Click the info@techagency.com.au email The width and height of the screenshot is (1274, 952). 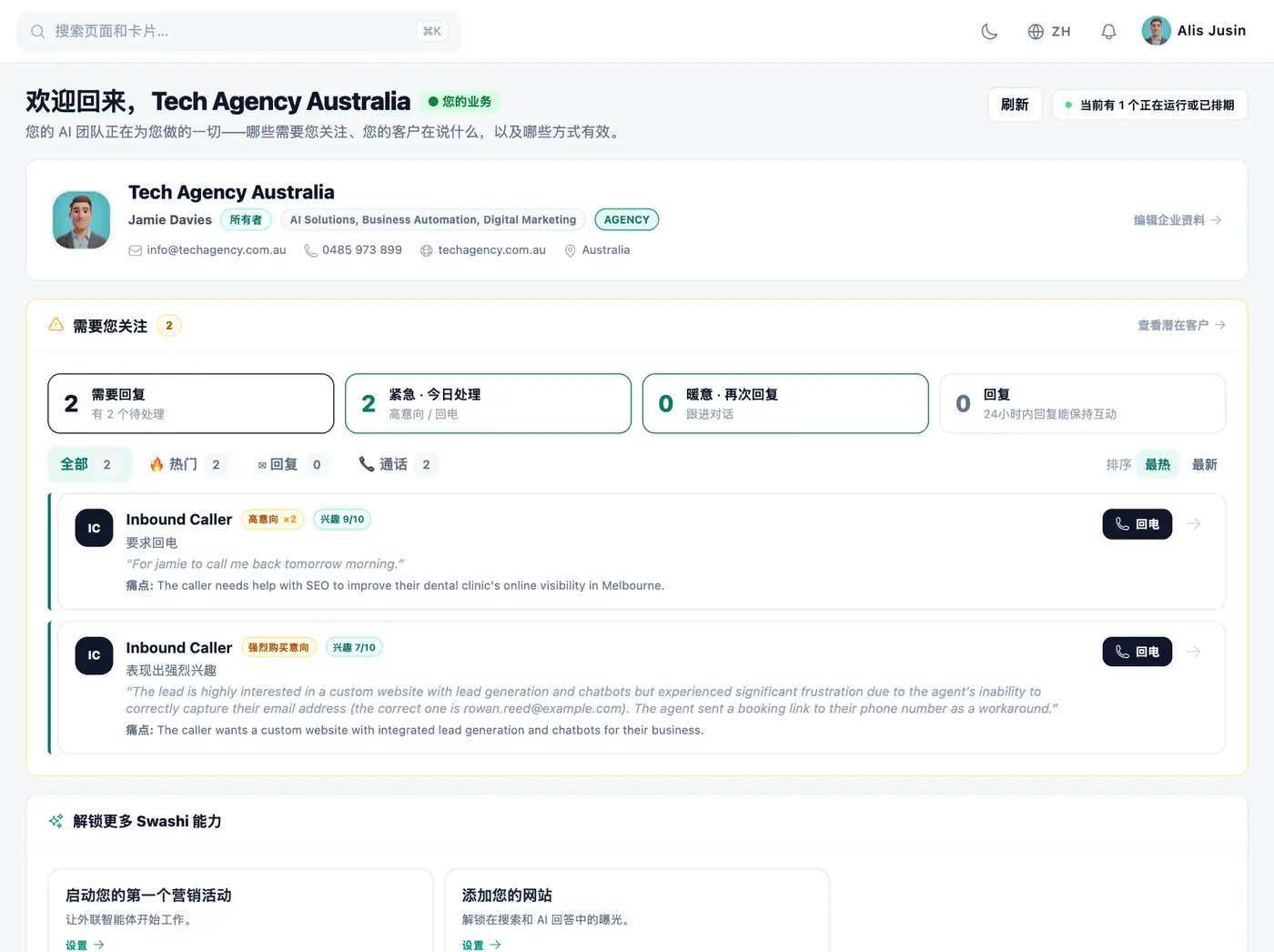217,250
